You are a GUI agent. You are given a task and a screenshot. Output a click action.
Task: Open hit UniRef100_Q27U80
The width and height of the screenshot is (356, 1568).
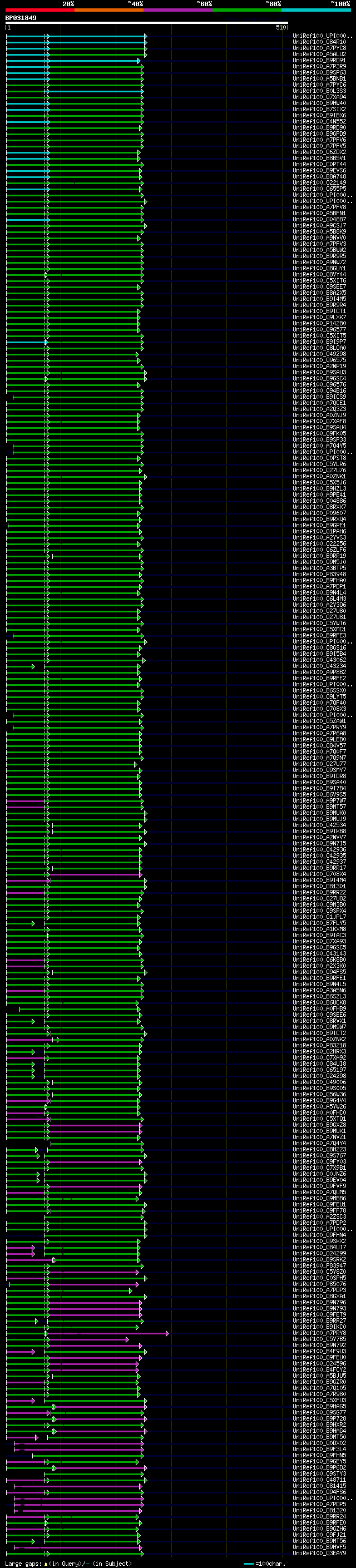click(319, 611)
